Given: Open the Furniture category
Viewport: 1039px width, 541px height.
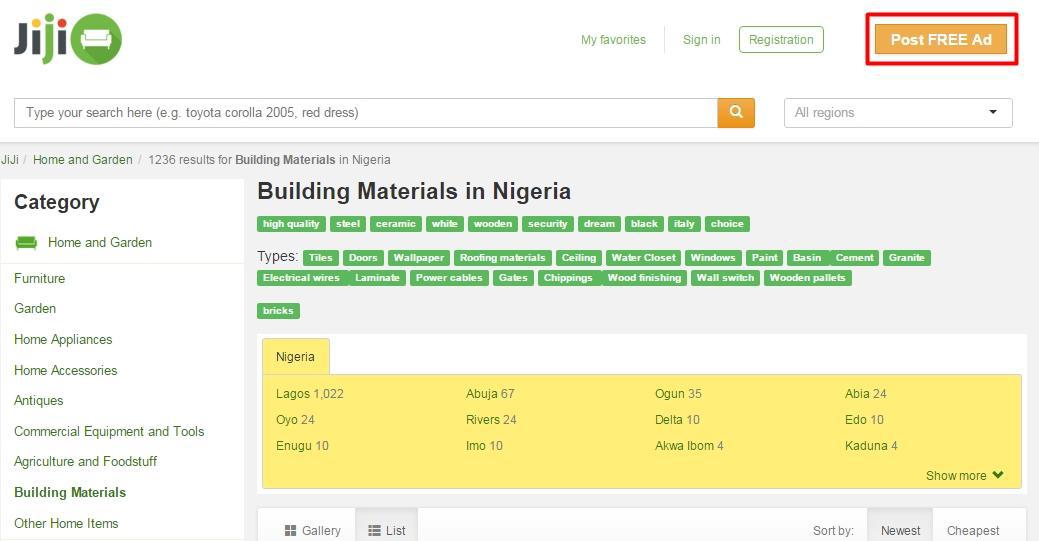Looking at the screenshot, I should pos(40,279).
